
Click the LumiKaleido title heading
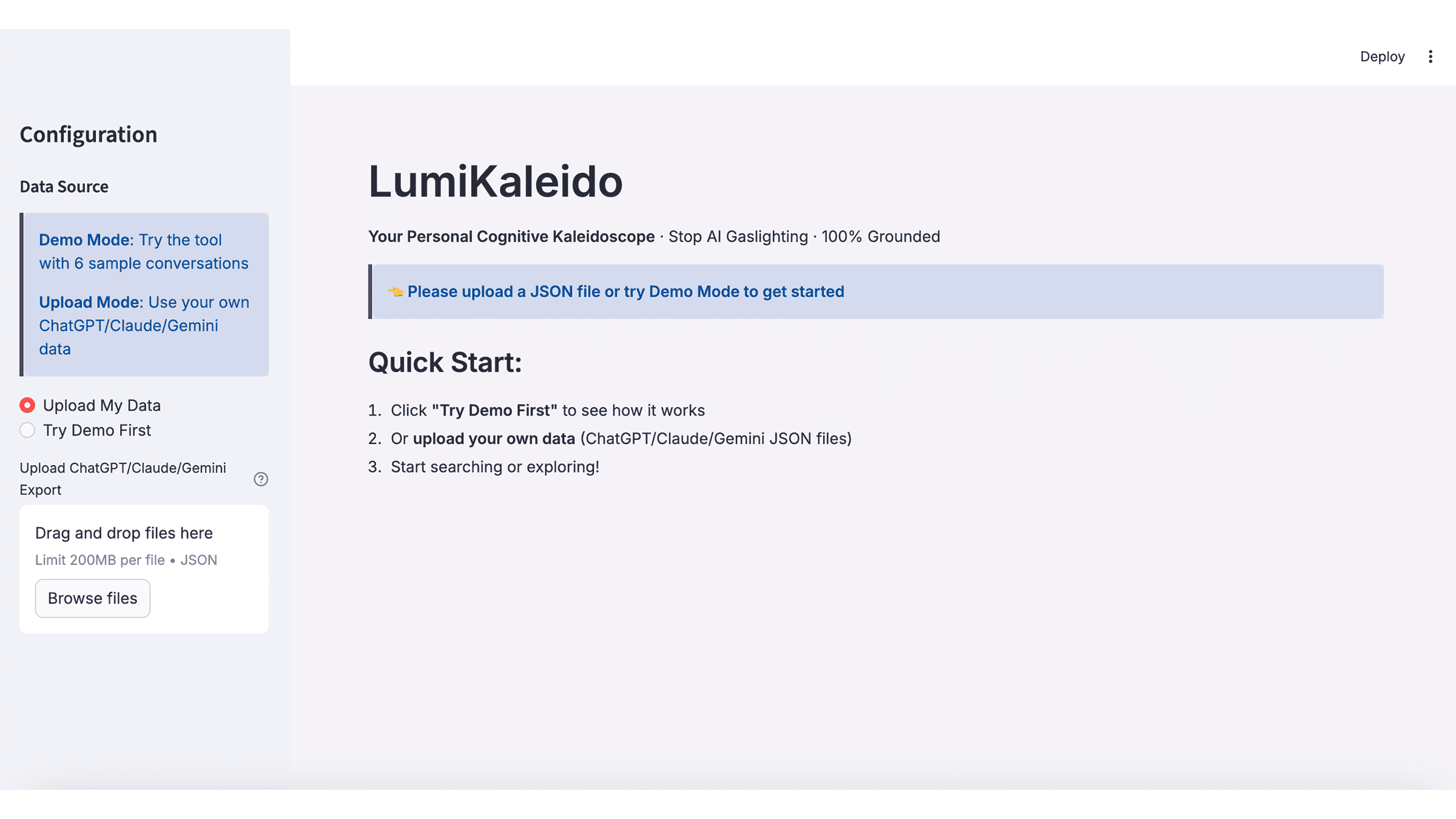tap(495, 181)
